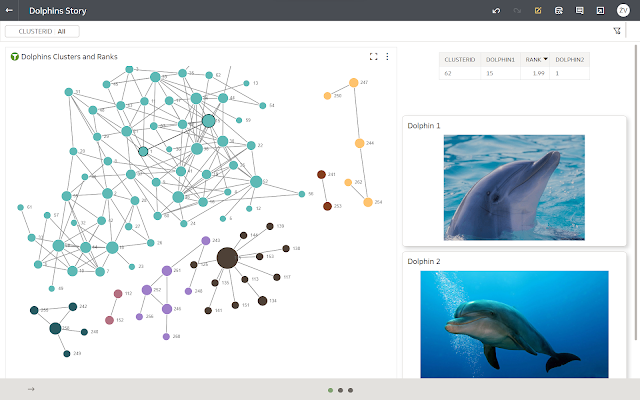Click the filter bar funnel icon

click(x=617, y=31)
